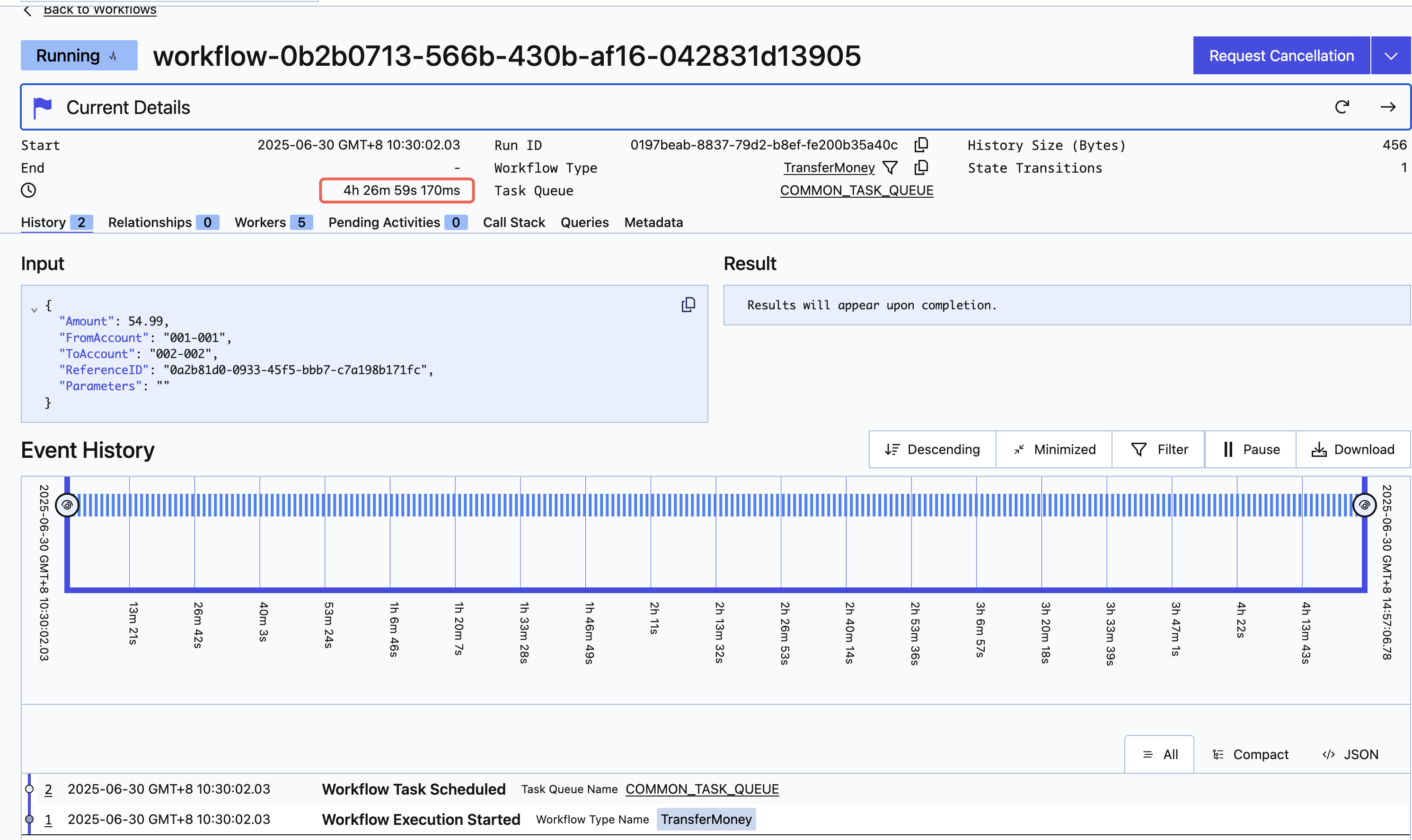
Task: Copy the Input JSON payload
Action: pyautogui.click(x=688, y=305)
